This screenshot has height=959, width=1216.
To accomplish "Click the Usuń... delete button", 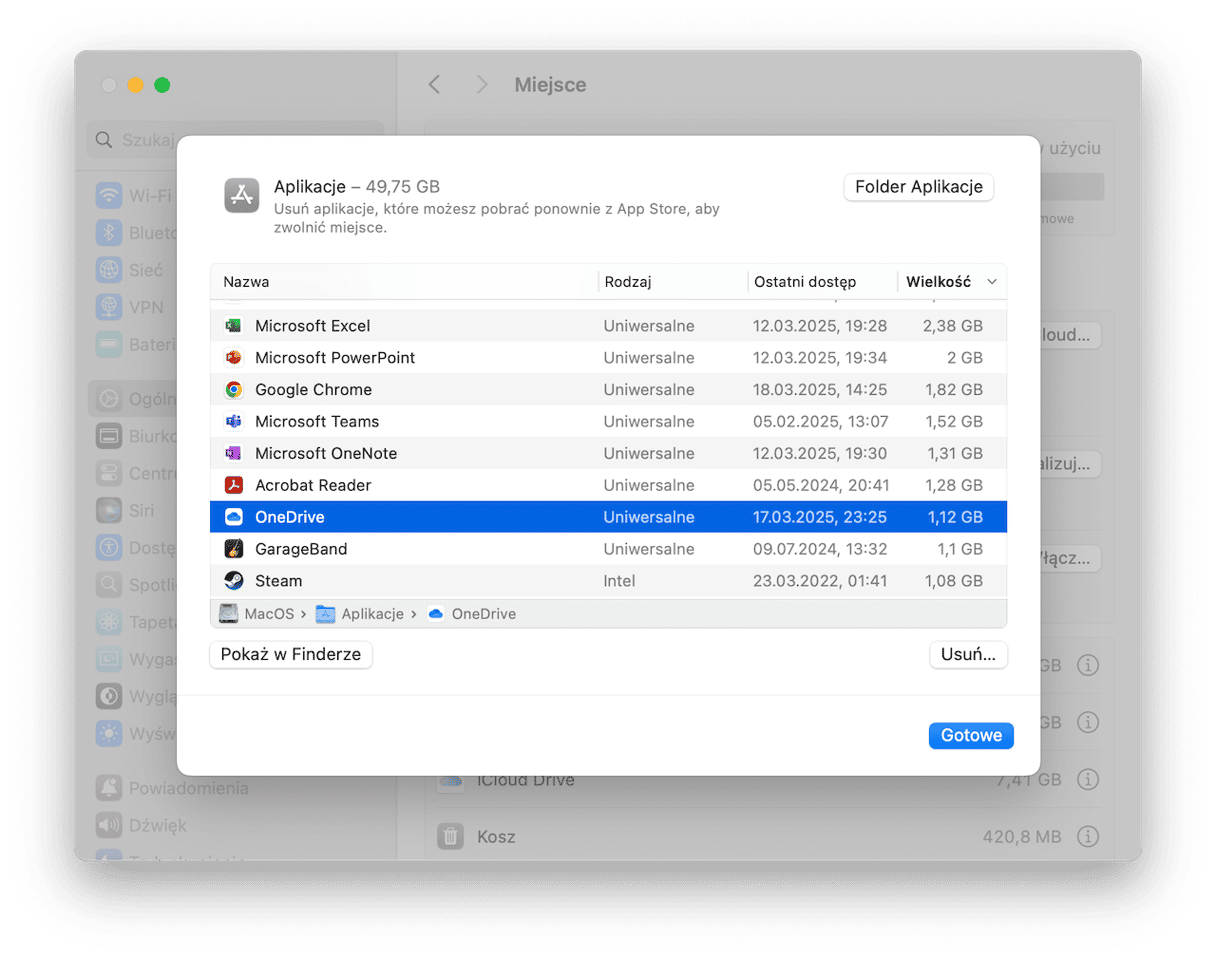I will click(968, 655).
